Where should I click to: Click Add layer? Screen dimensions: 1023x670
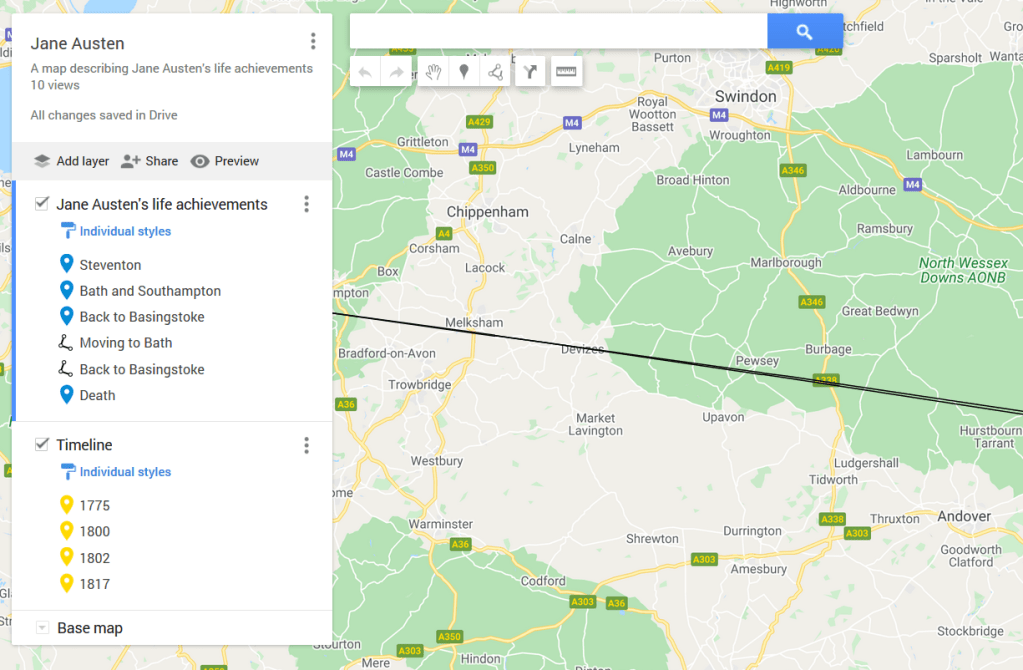pos(71,161)
